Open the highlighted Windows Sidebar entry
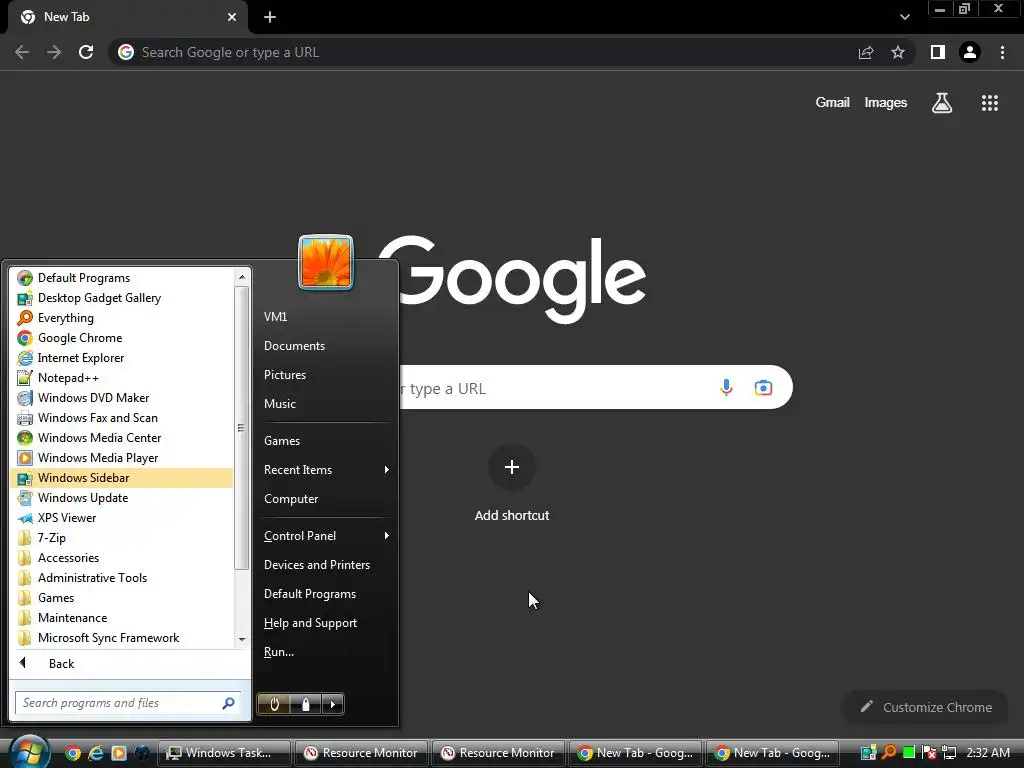 pos(122,478)
